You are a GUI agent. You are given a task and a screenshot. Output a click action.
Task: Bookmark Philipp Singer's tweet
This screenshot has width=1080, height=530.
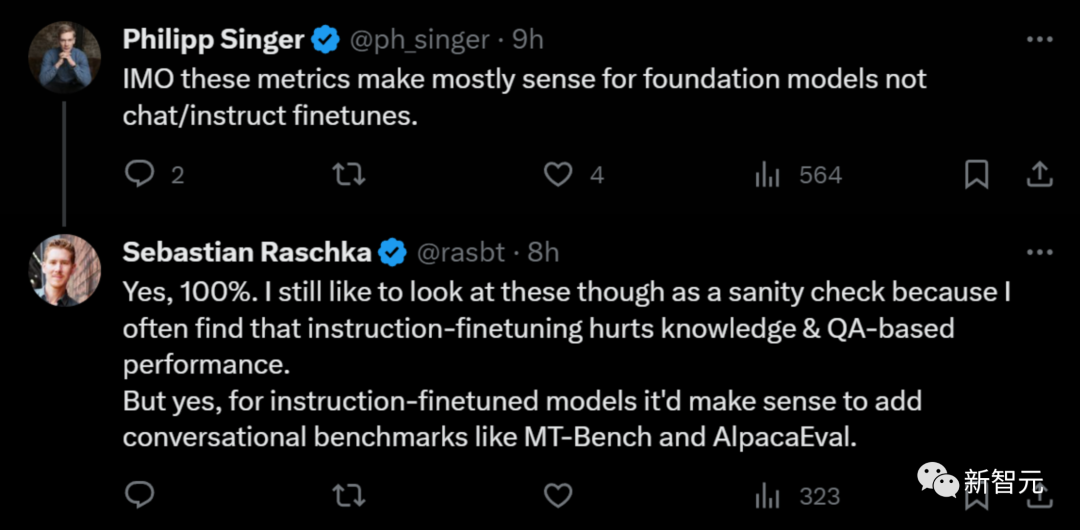(x=976, y=175)
